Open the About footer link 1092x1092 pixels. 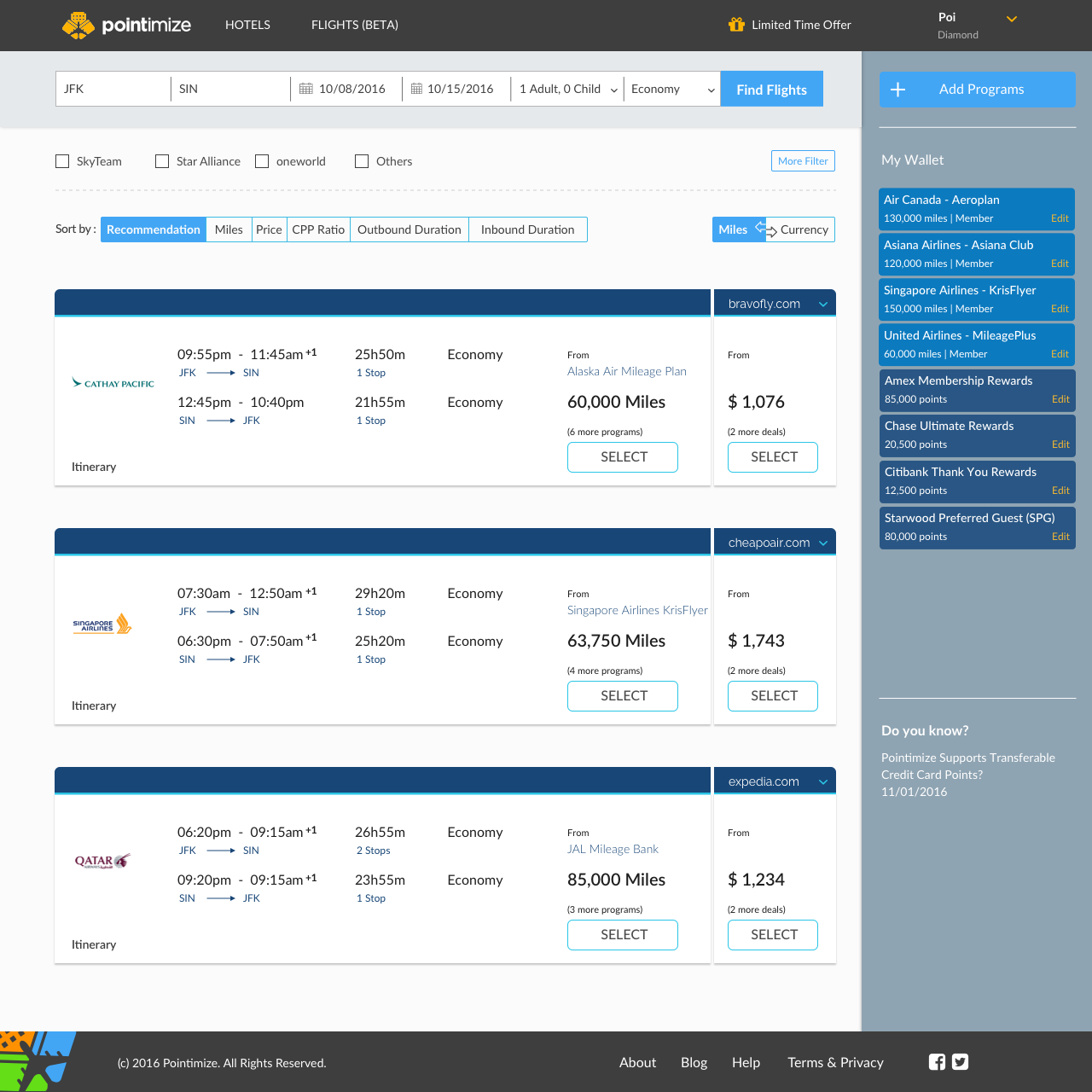pyautogui.click(x=637, y=1062)
